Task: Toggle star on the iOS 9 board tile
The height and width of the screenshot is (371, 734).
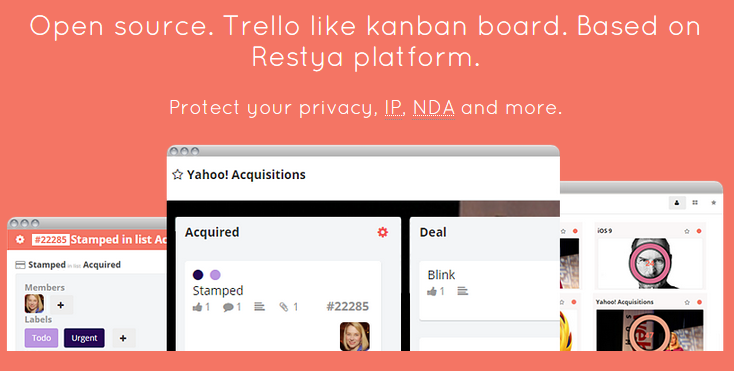Action: (687, 231)
